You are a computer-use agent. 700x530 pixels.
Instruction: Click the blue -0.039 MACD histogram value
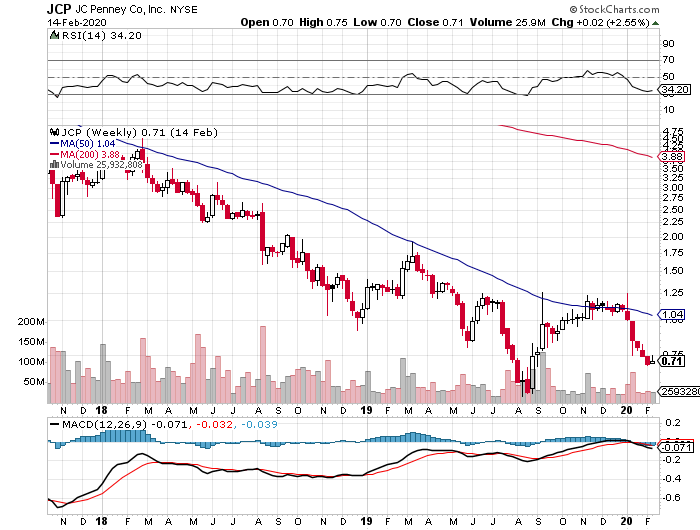point(259,424)
